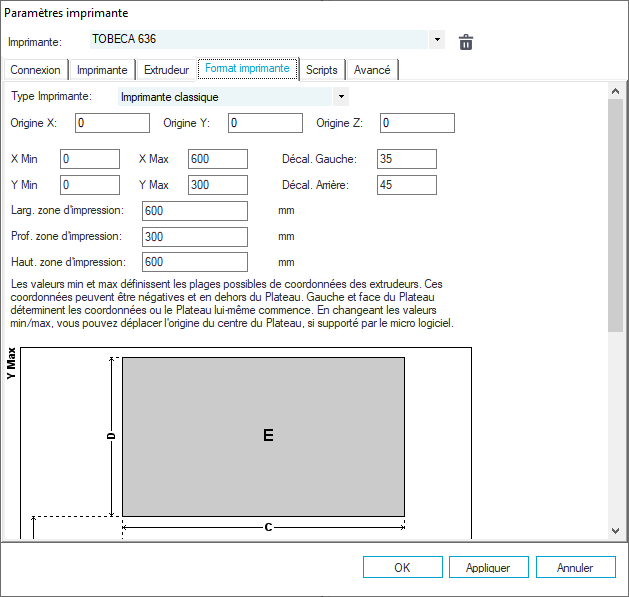629x597 pixels.
Task: Open the Imprimante tab
Action: pyautogui.click(x=102, y=70)
